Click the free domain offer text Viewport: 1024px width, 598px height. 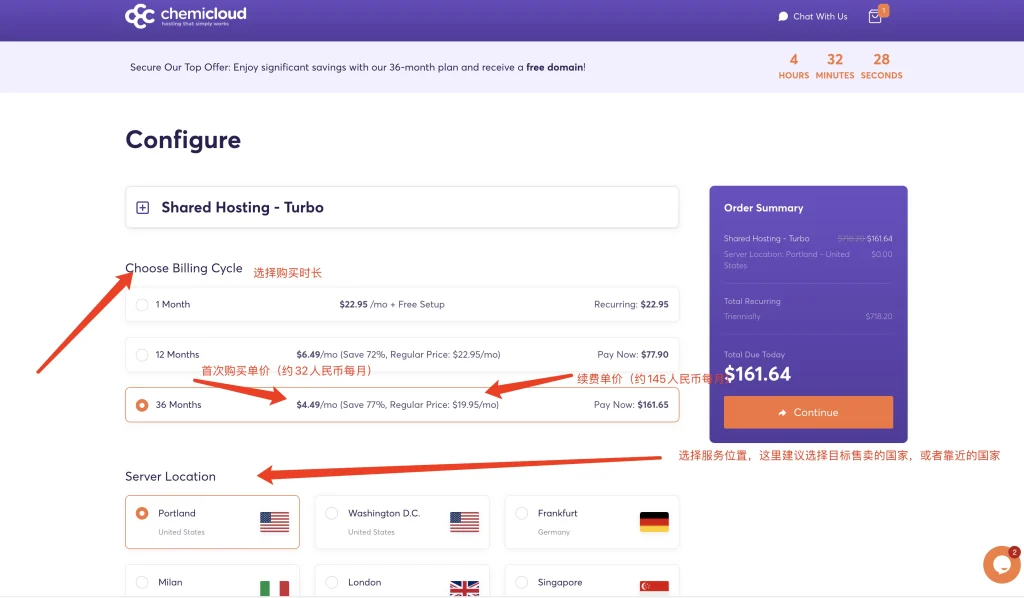pyautogui.click(x=555, y=67)
